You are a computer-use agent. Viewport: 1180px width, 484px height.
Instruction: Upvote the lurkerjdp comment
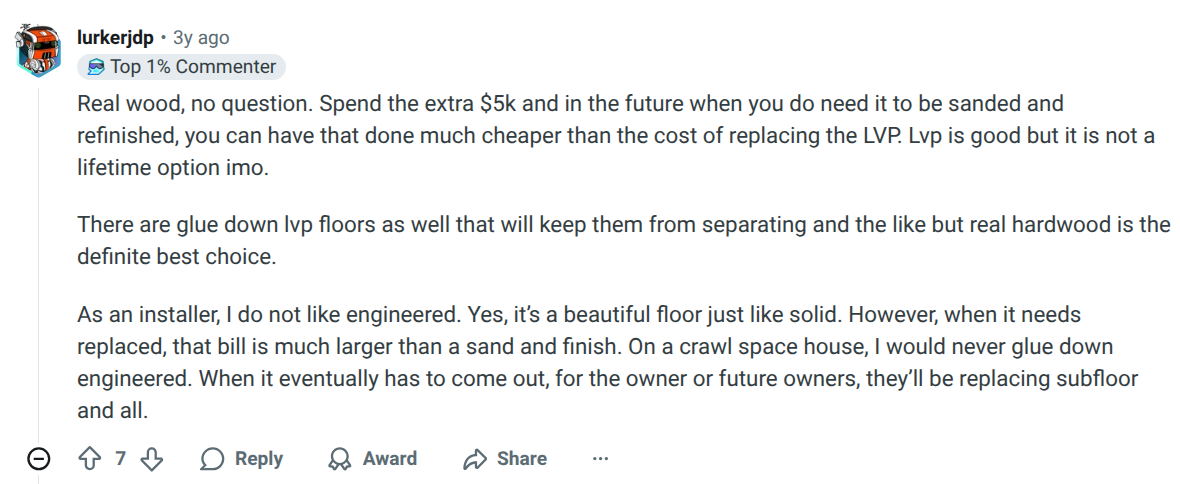[91, 459]
